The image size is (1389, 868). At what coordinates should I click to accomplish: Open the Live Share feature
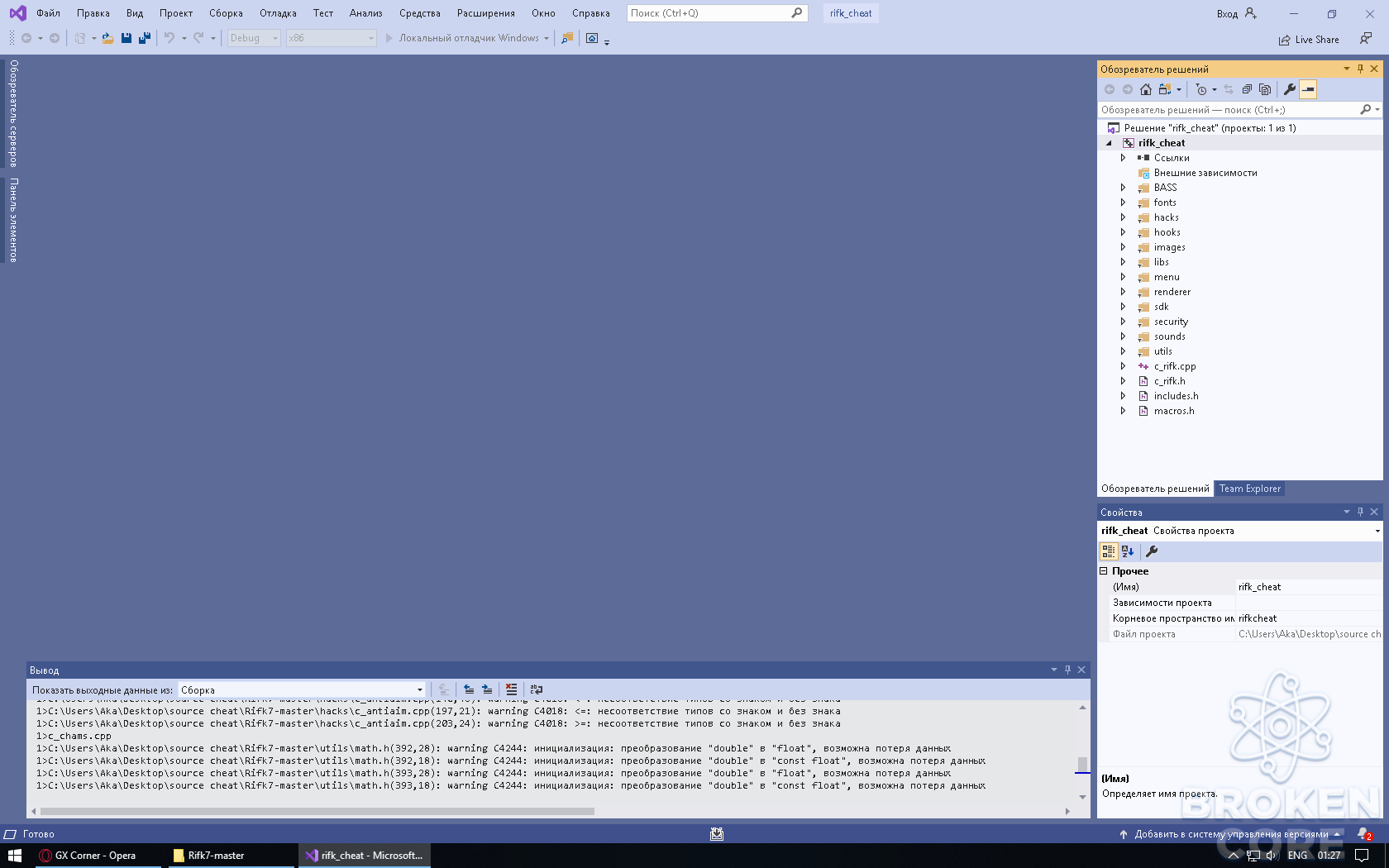point(1309,40)
